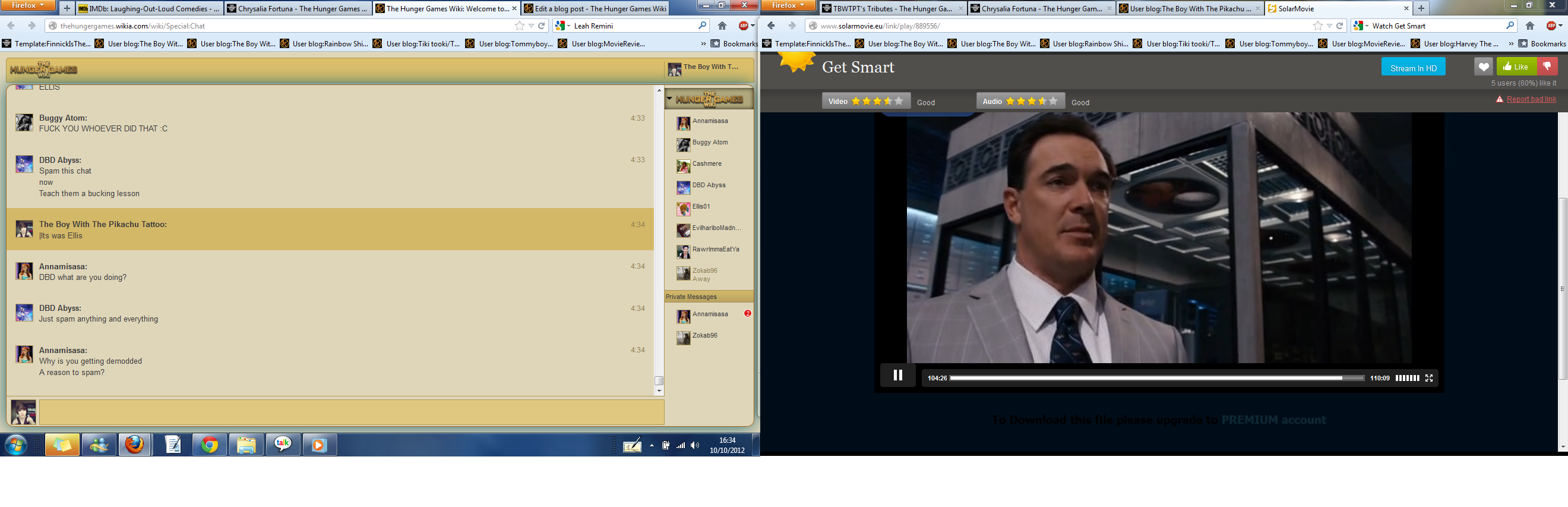Open the taskbar clock showing 16:34
The image size is (1568, 507).
(727, 445)
